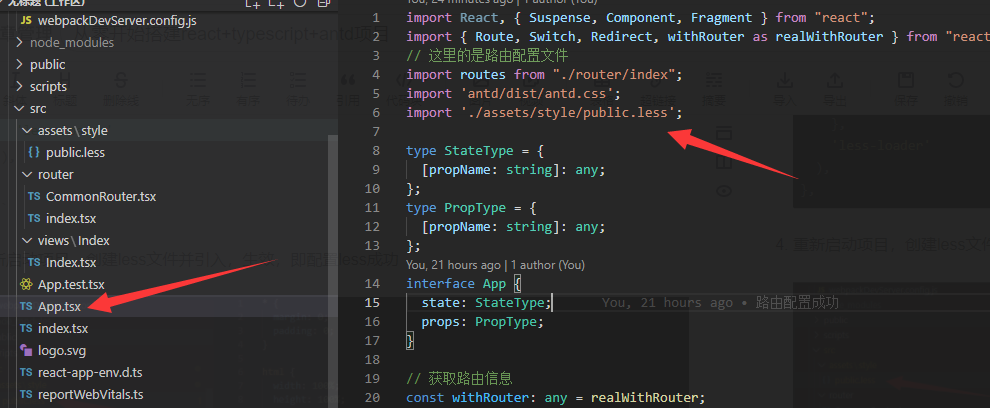Click the New File icon in explorer header
The height and width of the screenshot is (408, 990).
coord(253,3)
